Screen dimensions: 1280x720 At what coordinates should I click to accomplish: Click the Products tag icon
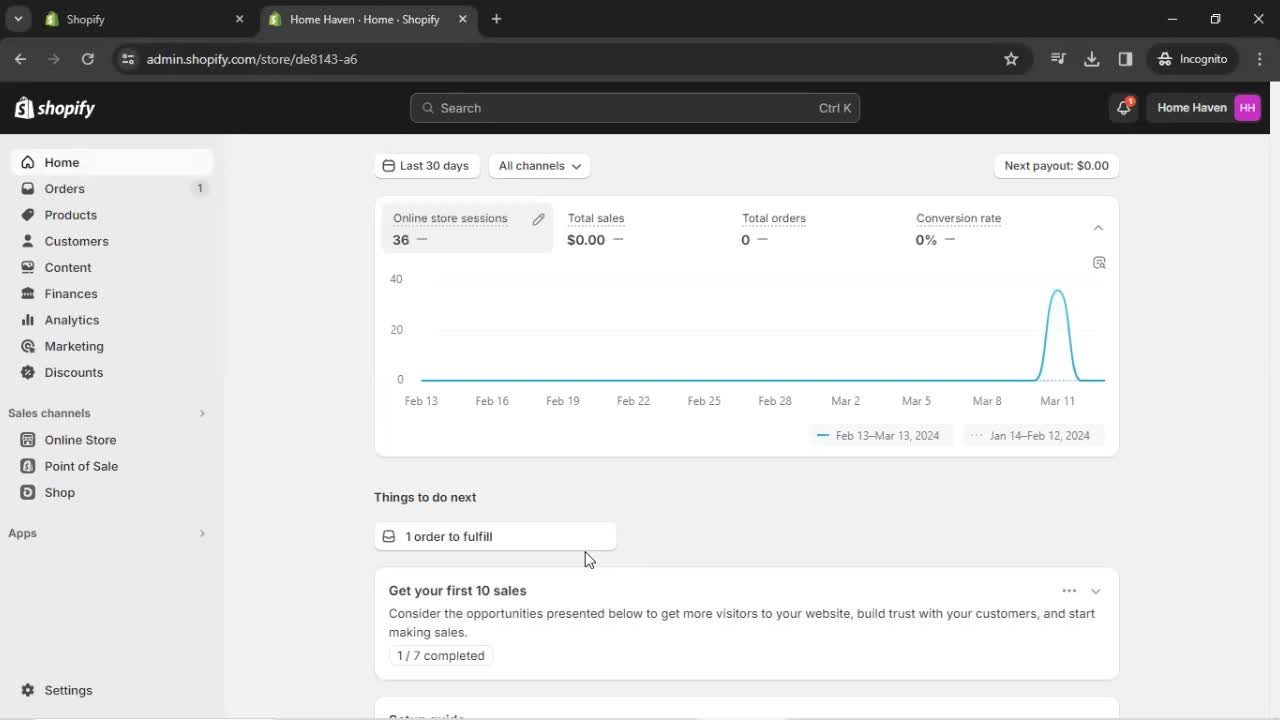28,215
